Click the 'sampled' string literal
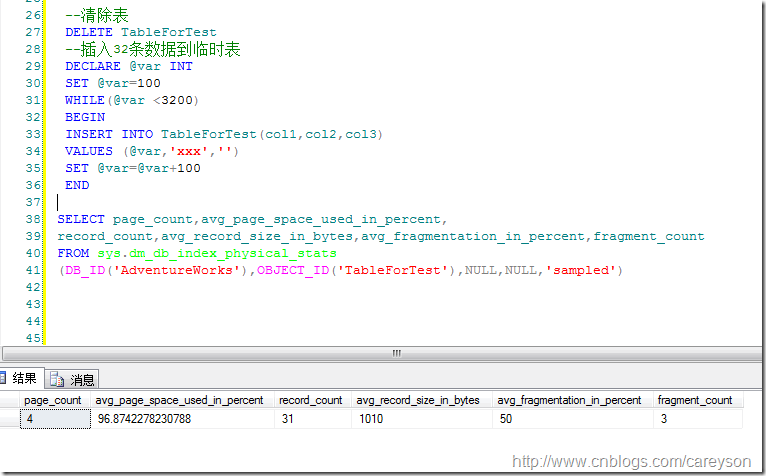 coord(581,270)
